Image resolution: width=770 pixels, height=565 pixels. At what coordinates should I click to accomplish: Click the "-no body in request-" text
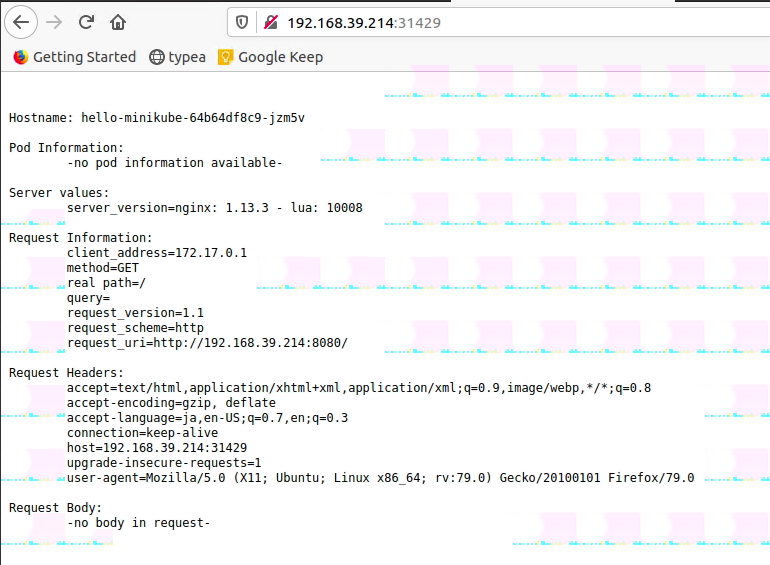138,523
